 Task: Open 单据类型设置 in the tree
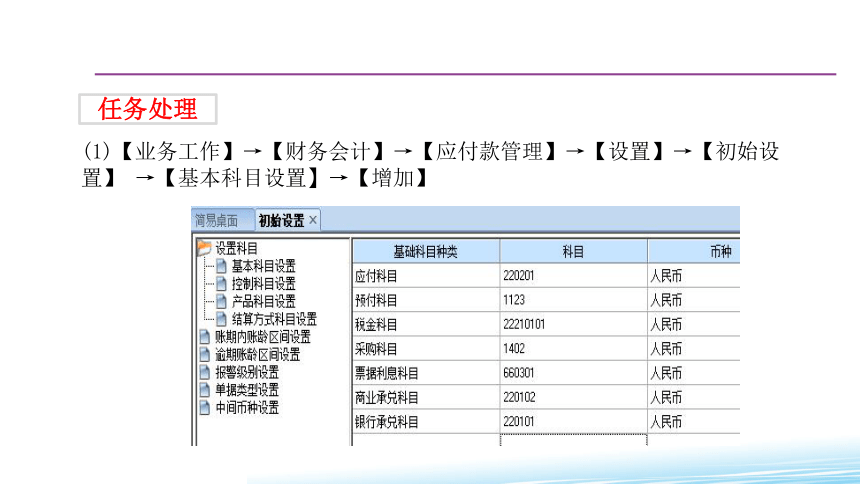point(247,390)
